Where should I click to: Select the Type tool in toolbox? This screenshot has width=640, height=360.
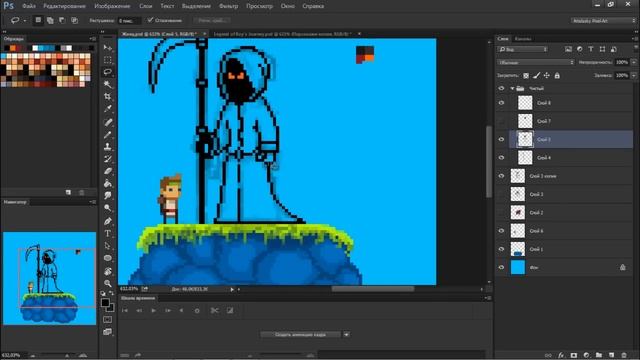(x=107, y=233)
